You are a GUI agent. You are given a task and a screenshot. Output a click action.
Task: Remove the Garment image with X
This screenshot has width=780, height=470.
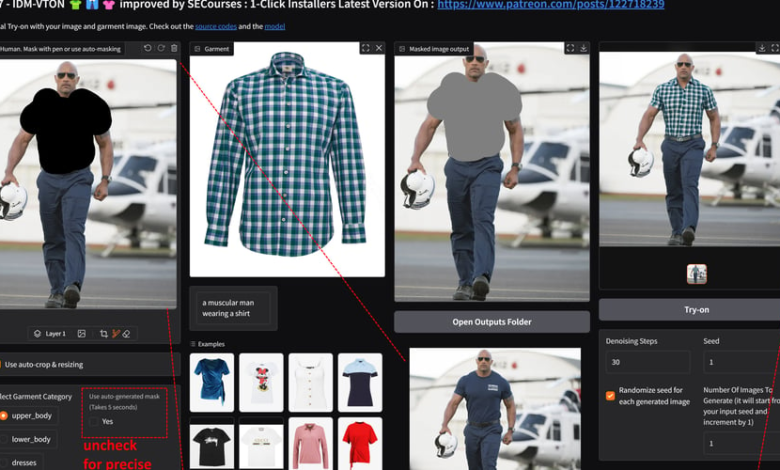(379, 48)
